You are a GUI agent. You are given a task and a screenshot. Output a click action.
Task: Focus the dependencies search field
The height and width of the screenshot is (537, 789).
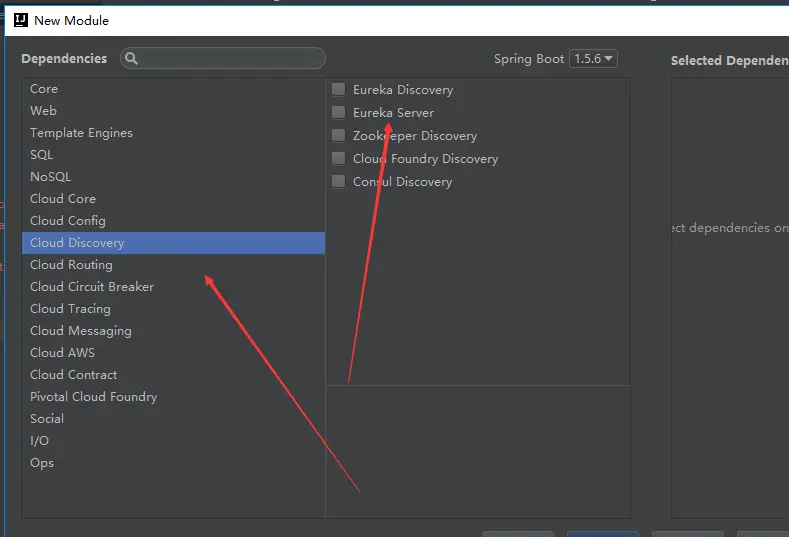[x=223, y=58]
